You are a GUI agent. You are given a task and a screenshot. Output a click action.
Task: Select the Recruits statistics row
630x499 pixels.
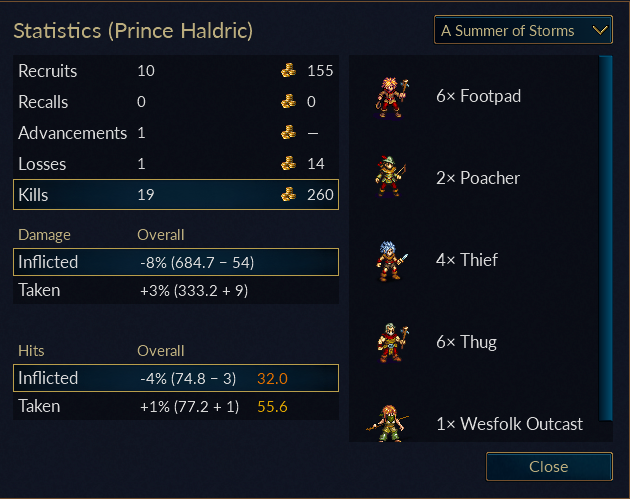coord(176,71)
